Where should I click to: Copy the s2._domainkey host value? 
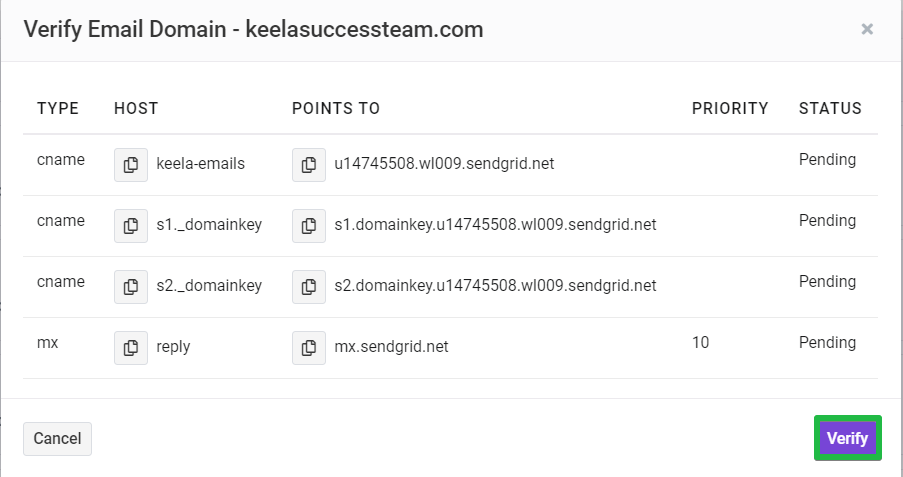tap(131, 287)
